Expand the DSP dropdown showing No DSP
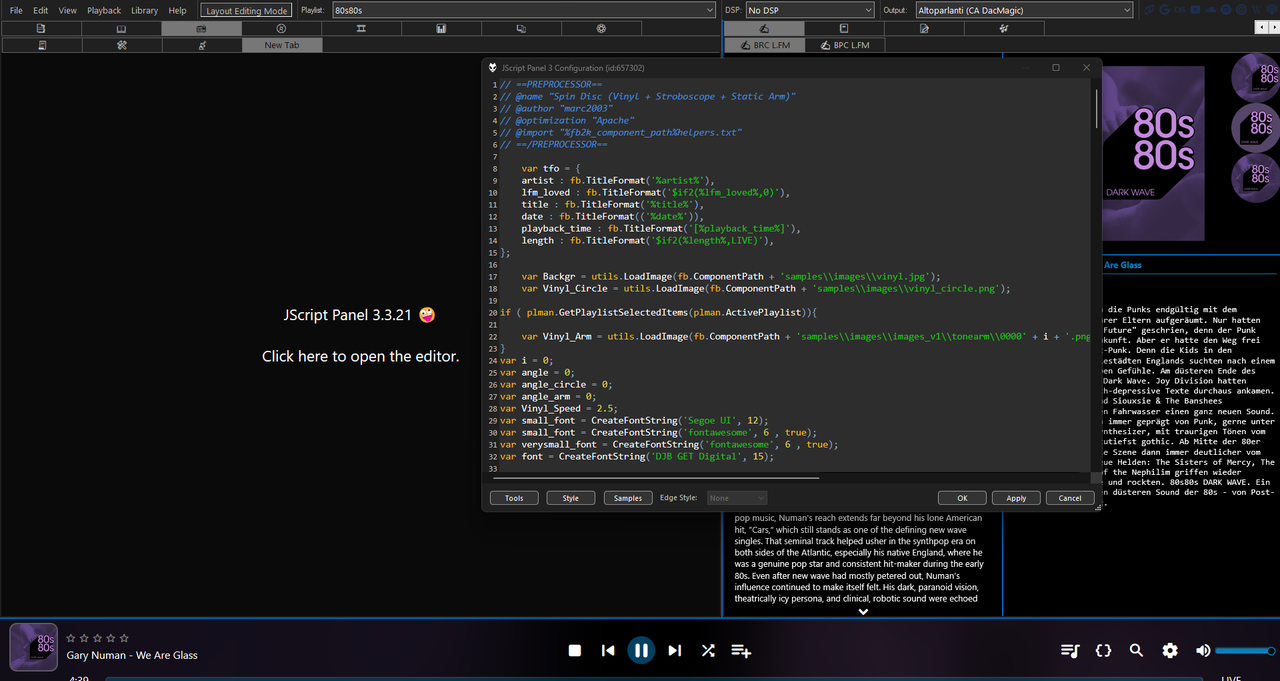This screenshot has height=681, width=1280. [x=808, y=10]
